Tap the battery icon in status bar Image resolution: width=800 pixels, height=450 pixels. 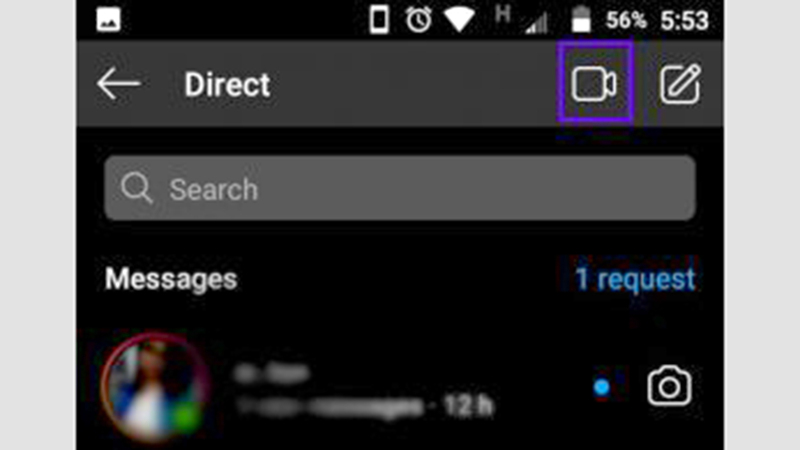[581, 20]
